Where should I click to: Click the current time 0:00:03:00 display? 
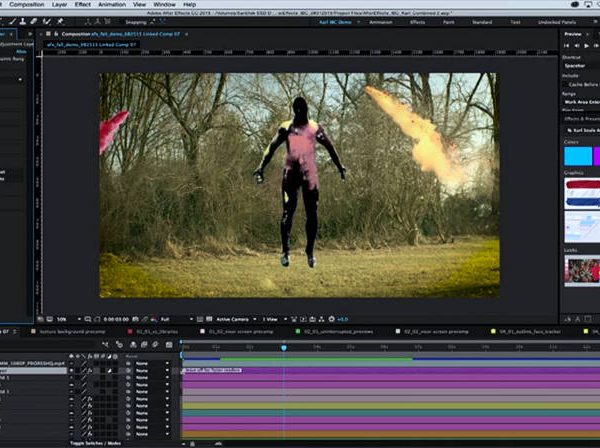pyautogui.click(x=116, y=319)
